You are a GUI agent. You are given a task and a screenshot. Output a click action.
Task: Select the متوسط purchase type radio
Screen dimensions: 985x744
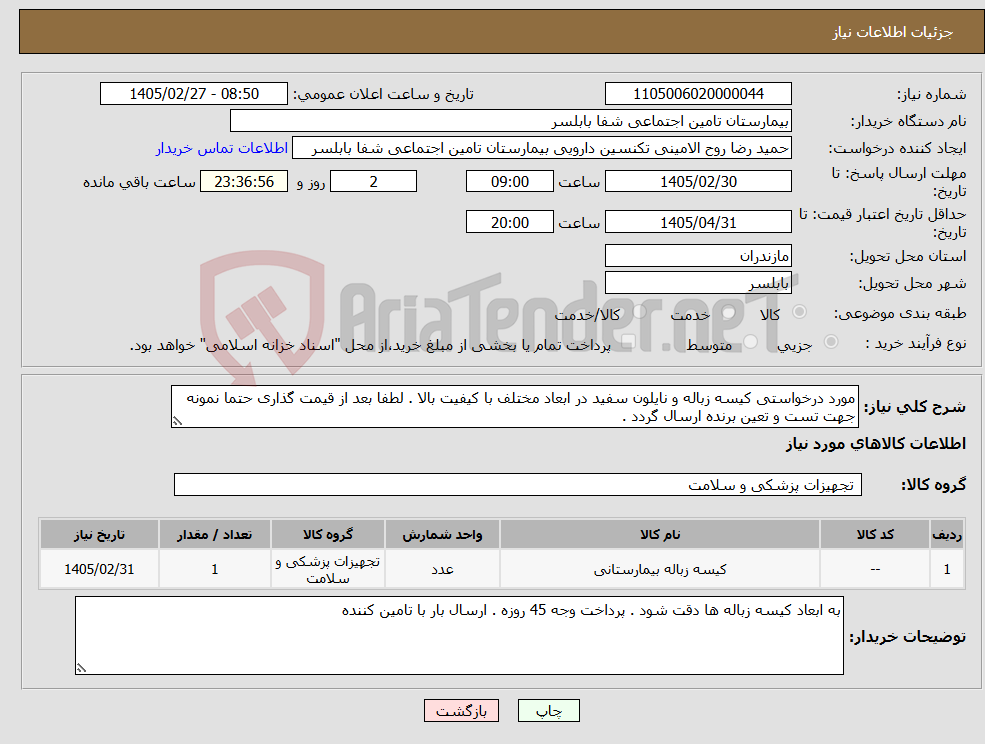click(x=751, y=341)
